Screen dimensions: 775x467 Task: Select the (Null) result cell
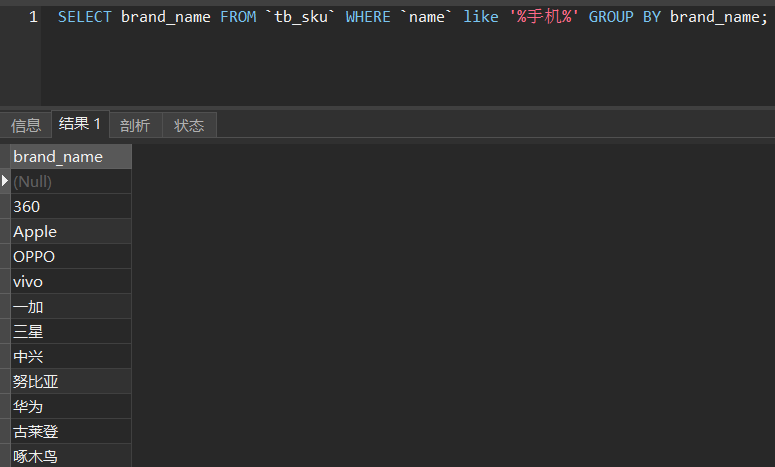[71, 181]
